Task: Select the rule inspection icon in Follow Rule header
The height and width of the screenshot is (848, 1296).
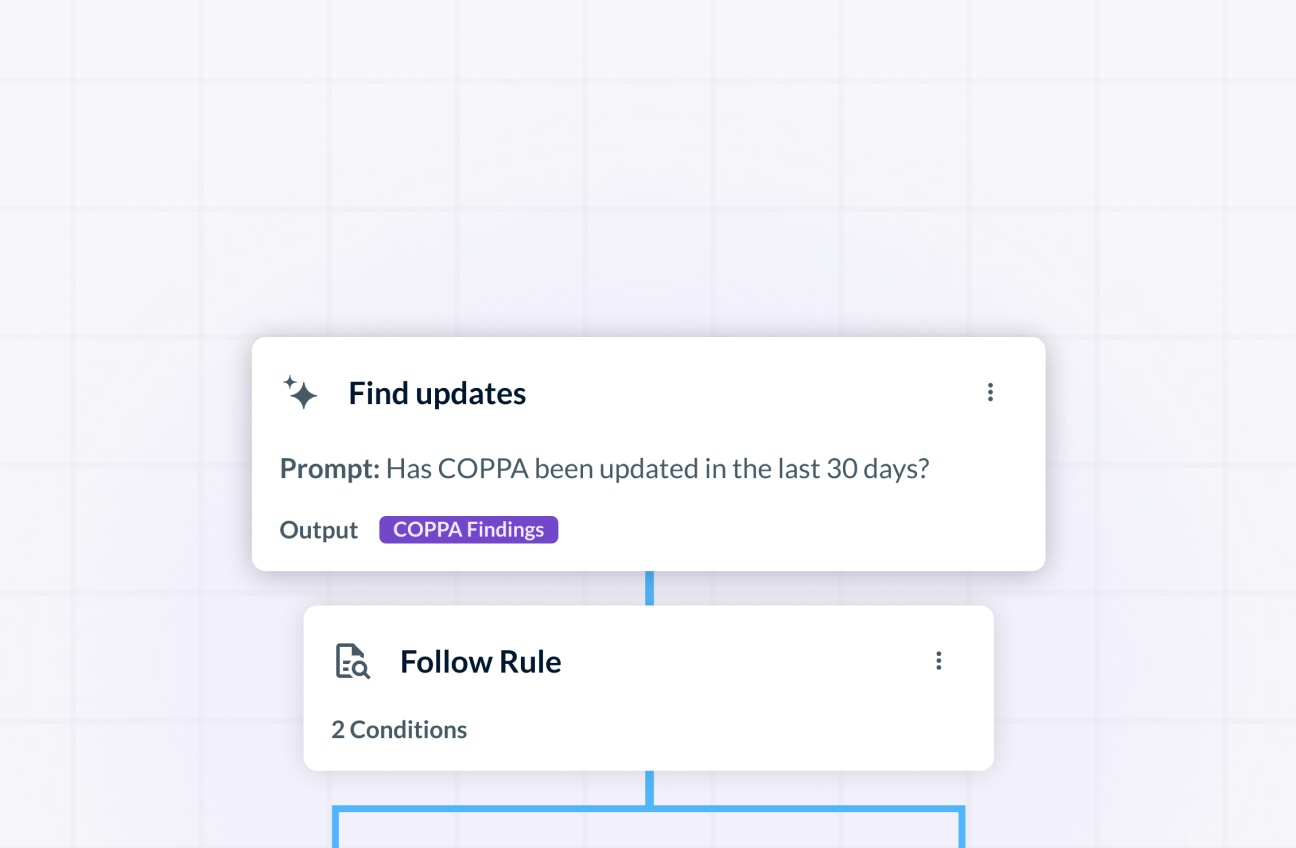Action: 350,661
